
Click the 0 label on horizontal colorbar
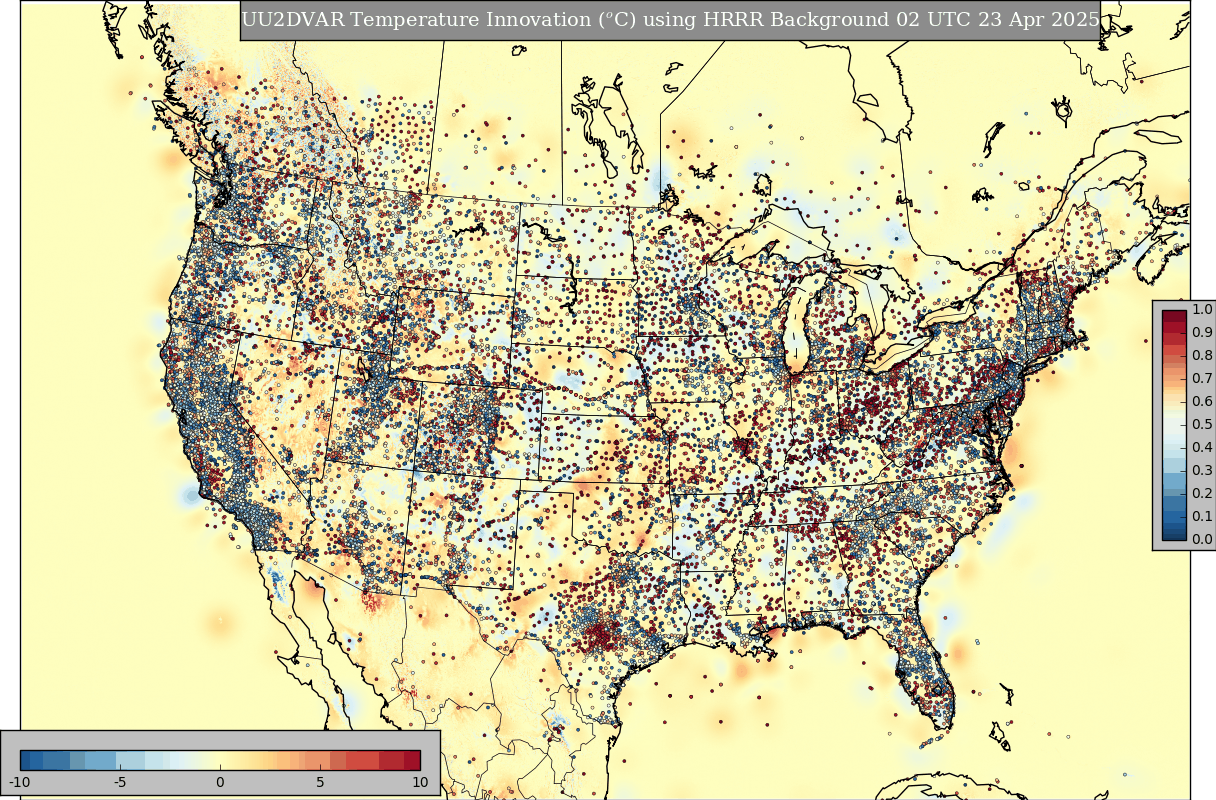220,780
